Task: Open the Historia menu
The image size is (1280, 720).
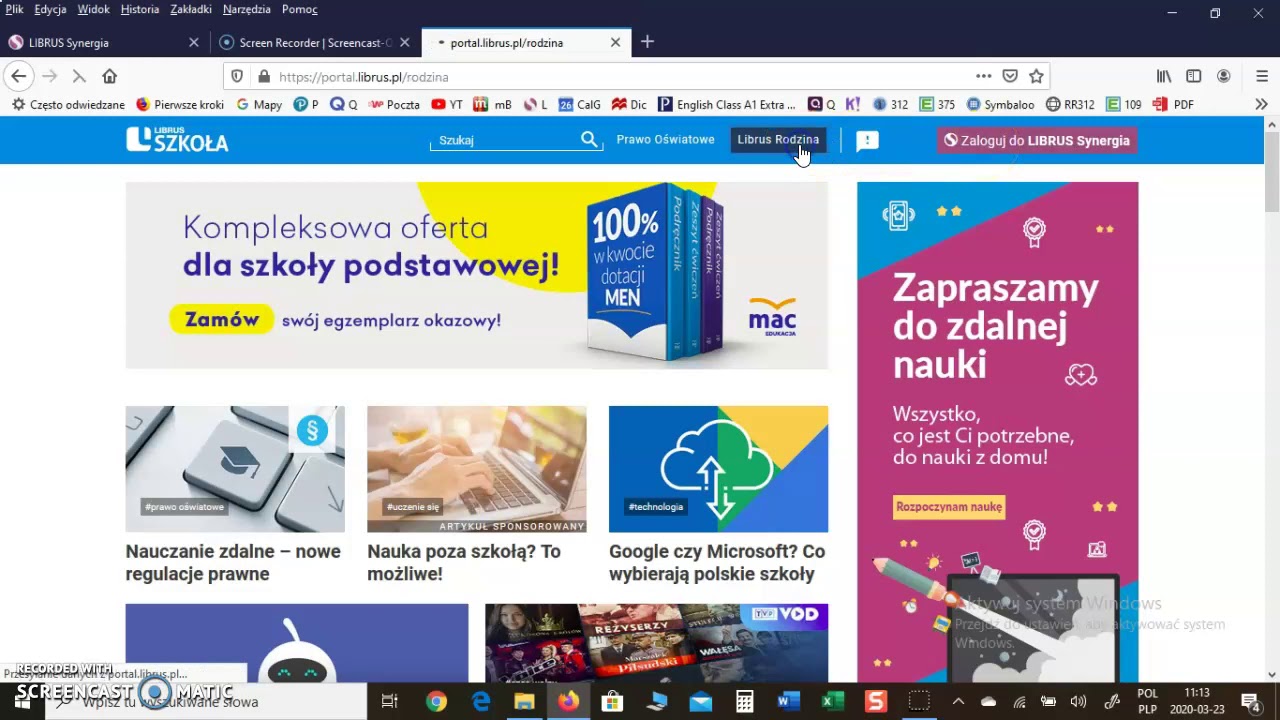Action: 140,9
